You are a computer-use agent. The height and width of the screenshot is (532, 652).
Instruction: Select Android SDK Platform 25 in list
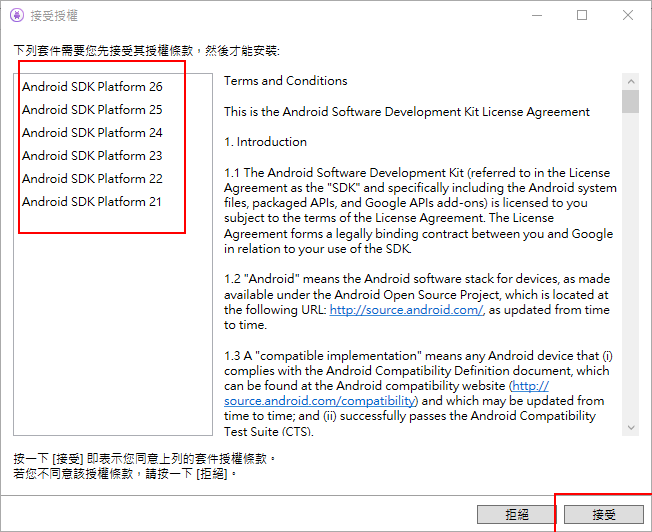point(92,109)
